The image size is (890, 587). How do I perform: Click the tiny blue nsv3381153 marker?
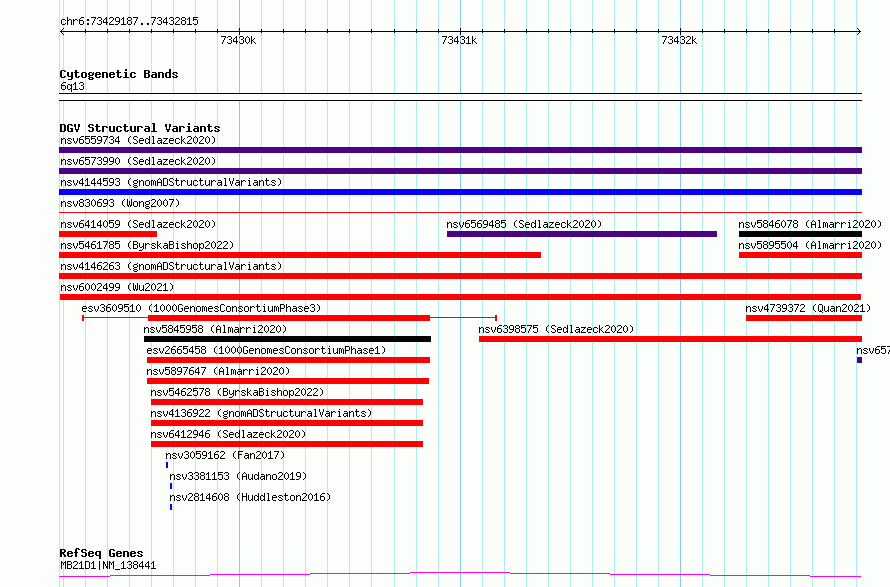point(171,486)
